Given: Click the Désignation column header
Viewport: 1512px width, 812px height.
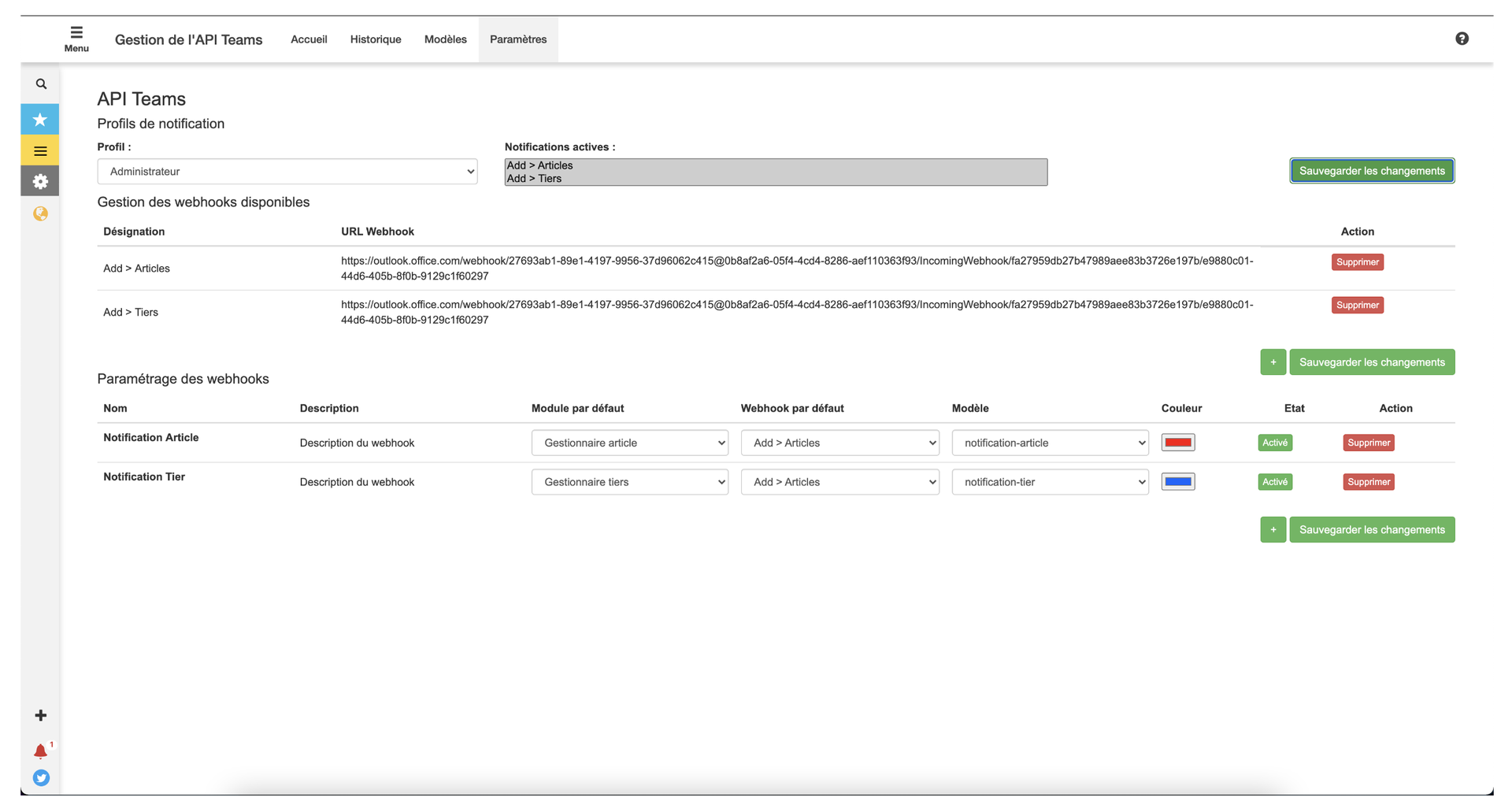Looking at the screenshot, I should coord(134,232).
